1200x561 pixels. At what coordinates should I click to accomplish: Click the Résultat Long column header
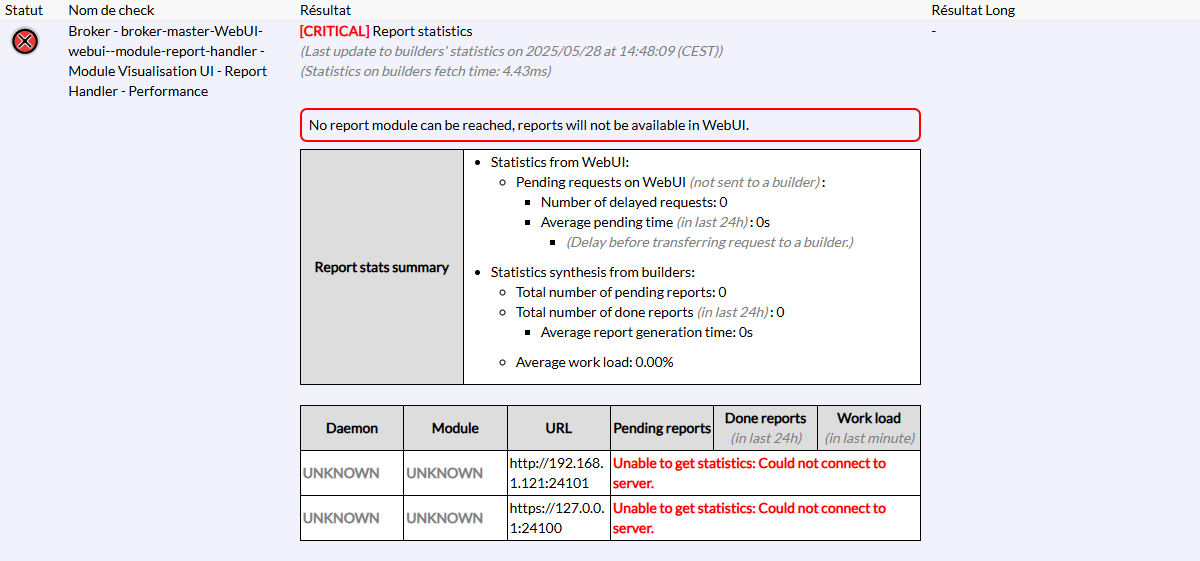tap(973, 10)
